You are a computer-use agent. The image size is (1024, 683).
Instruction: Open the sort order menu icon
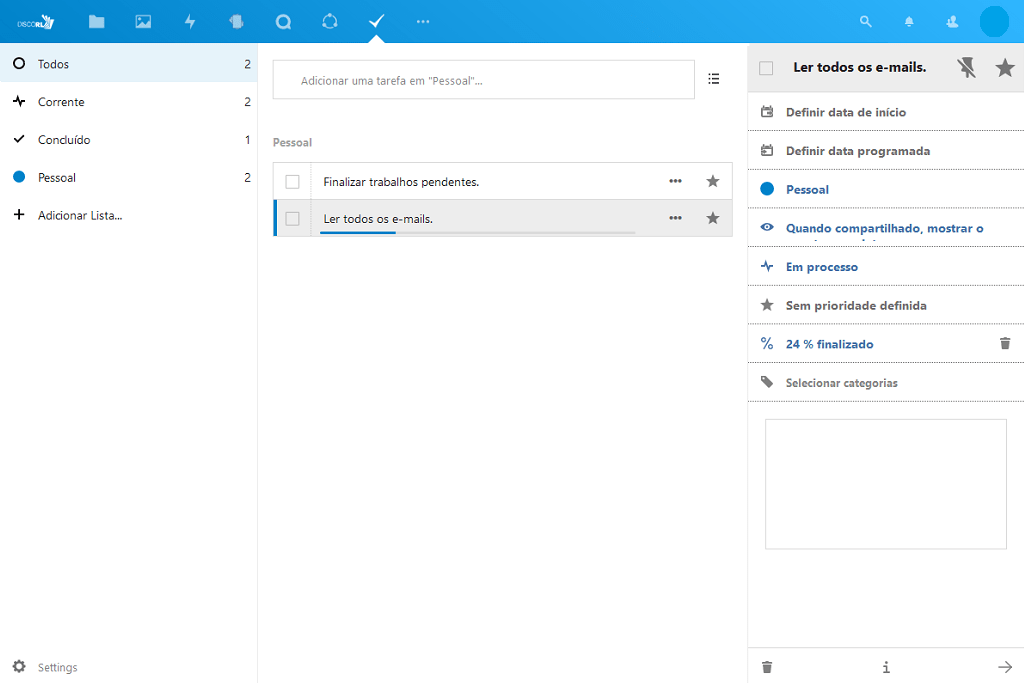coord(714,79)
